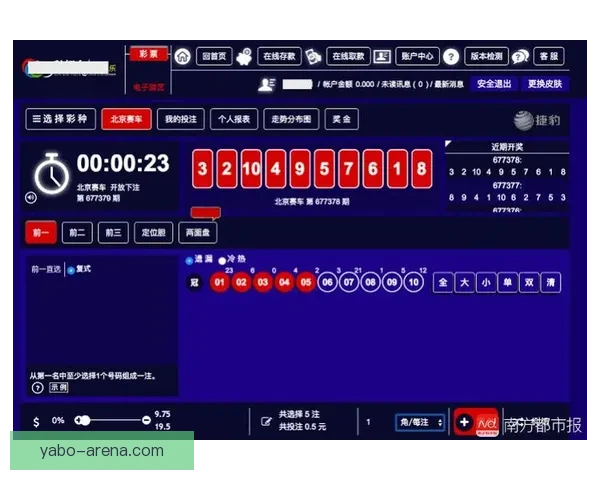Select the 遗漏 radio option
Viewport: 600px width, 480px height.
pyautogui.click(x=189, y=261)
